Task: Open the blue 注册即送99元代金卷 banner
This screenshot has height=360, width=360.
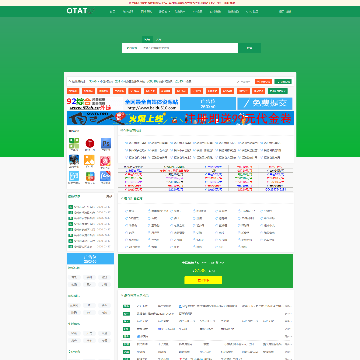Action: pos(180,118)
